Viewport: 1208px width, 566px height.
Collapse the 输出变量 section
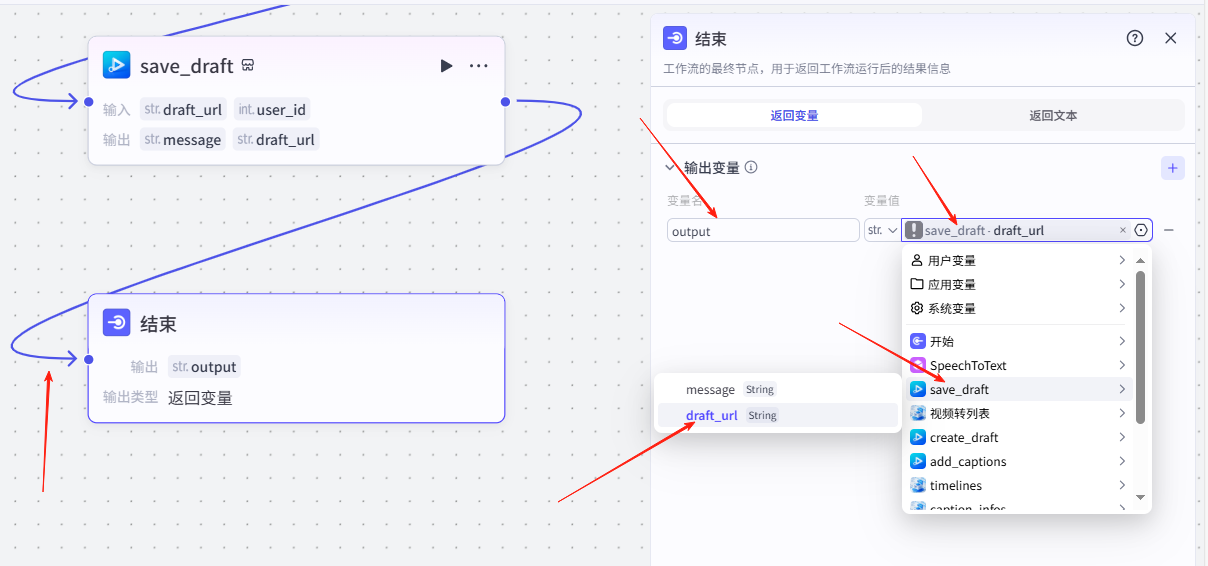pyautogui.click(x=670, y=168)
